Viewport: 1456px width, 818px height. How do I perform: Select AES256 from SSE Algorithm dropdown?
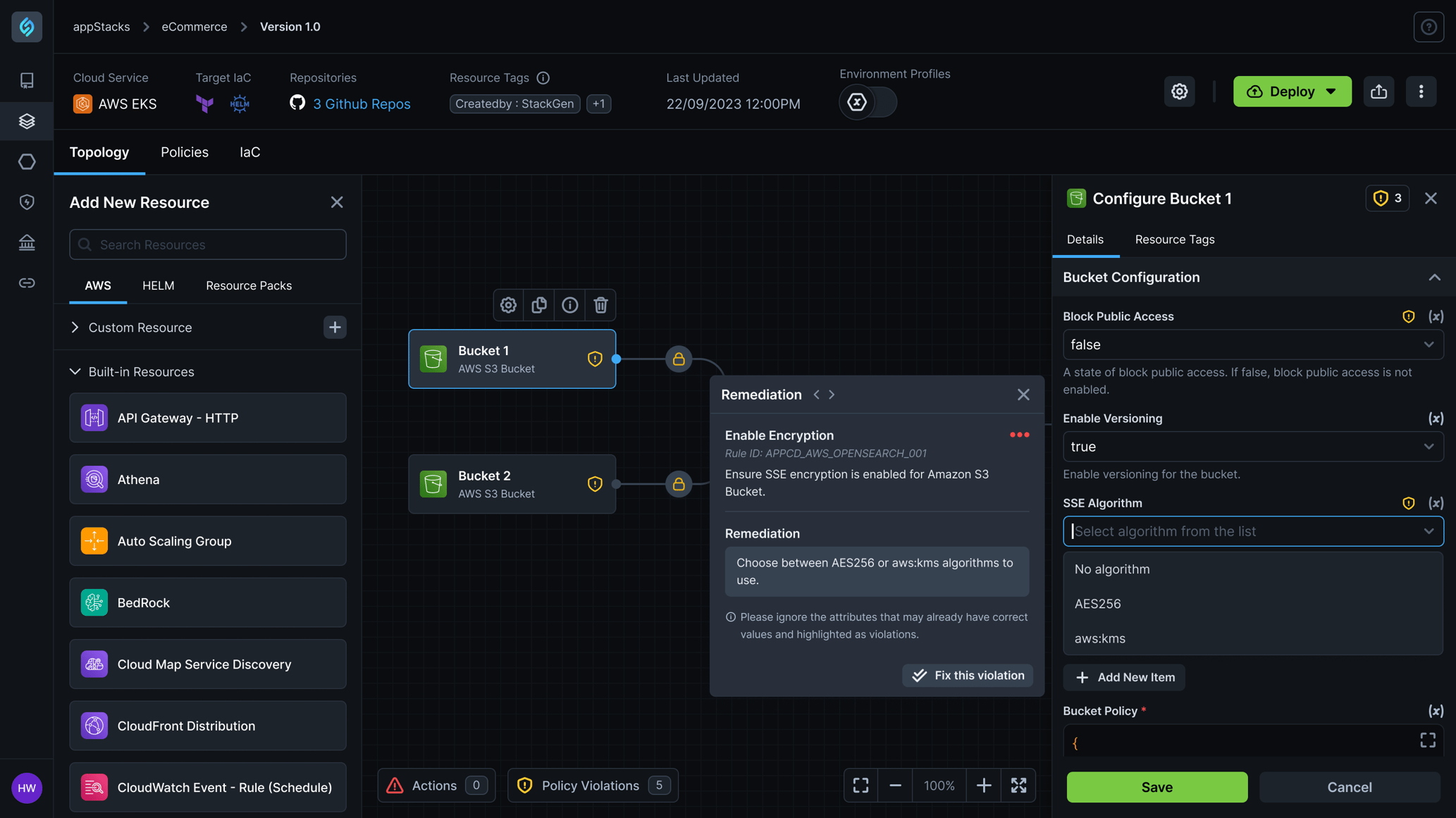pyautogui.click(x=1097, y=603)
